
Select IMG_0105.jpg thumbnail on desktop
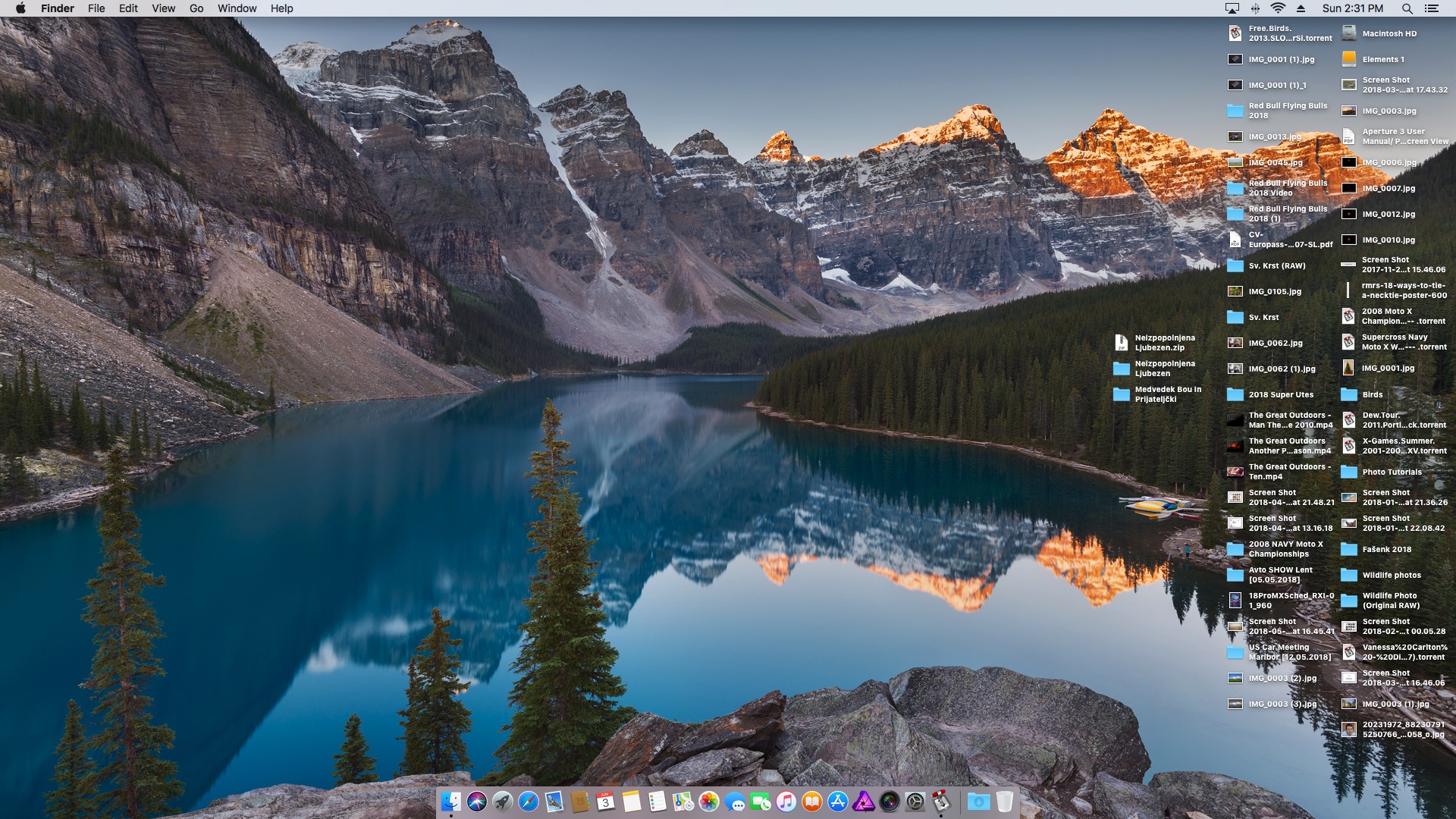(1235, 291)
